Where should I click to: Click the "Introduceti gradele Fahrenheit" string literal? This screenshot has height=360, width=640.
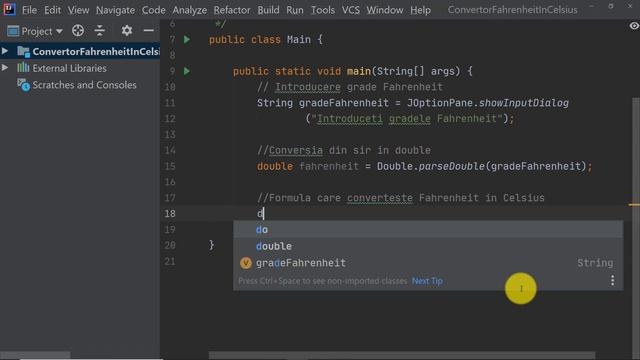tap(407, 119)
